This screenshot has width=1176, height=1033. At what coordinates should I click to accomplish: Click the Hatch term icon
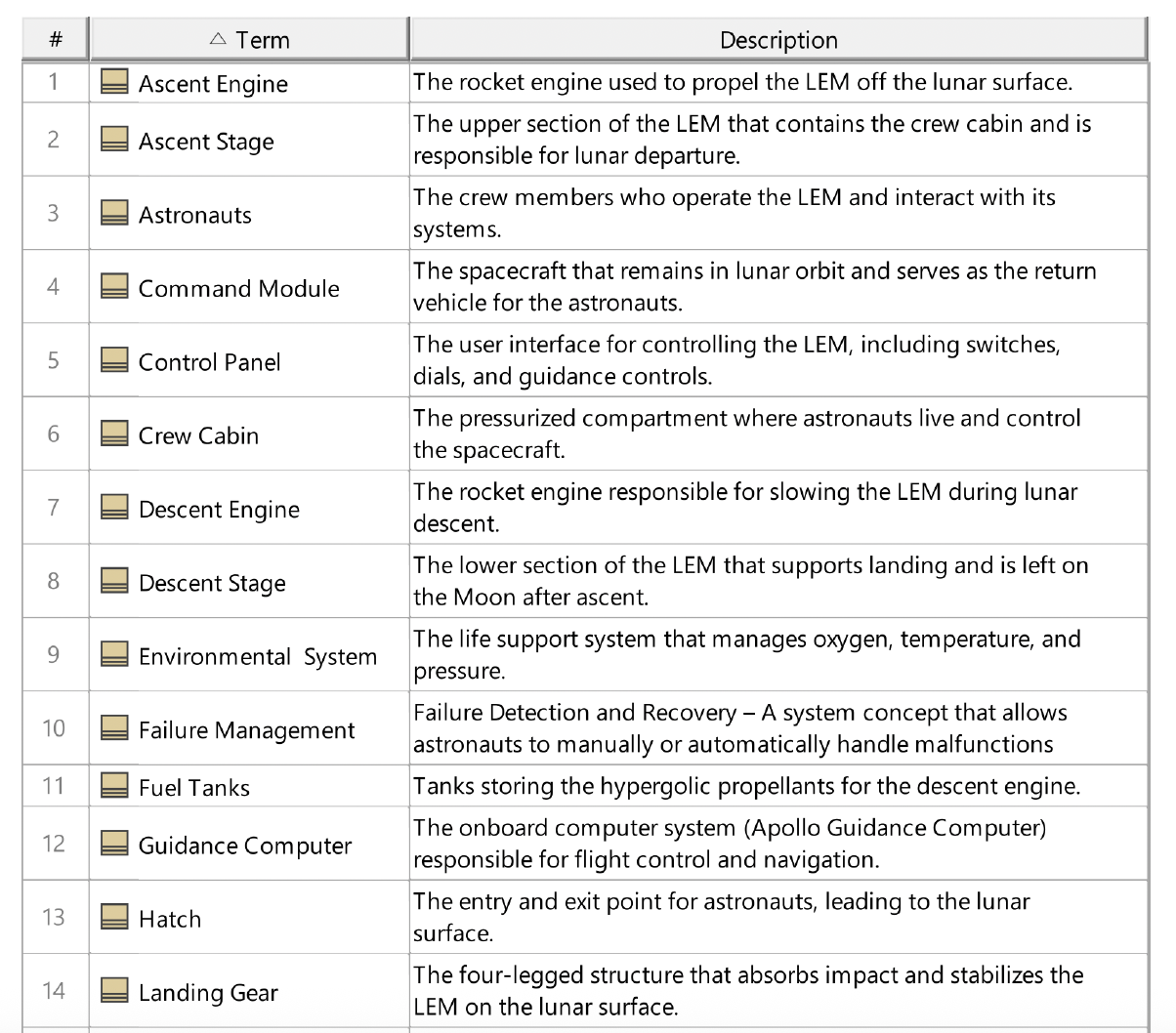click(x=113, y=918)
